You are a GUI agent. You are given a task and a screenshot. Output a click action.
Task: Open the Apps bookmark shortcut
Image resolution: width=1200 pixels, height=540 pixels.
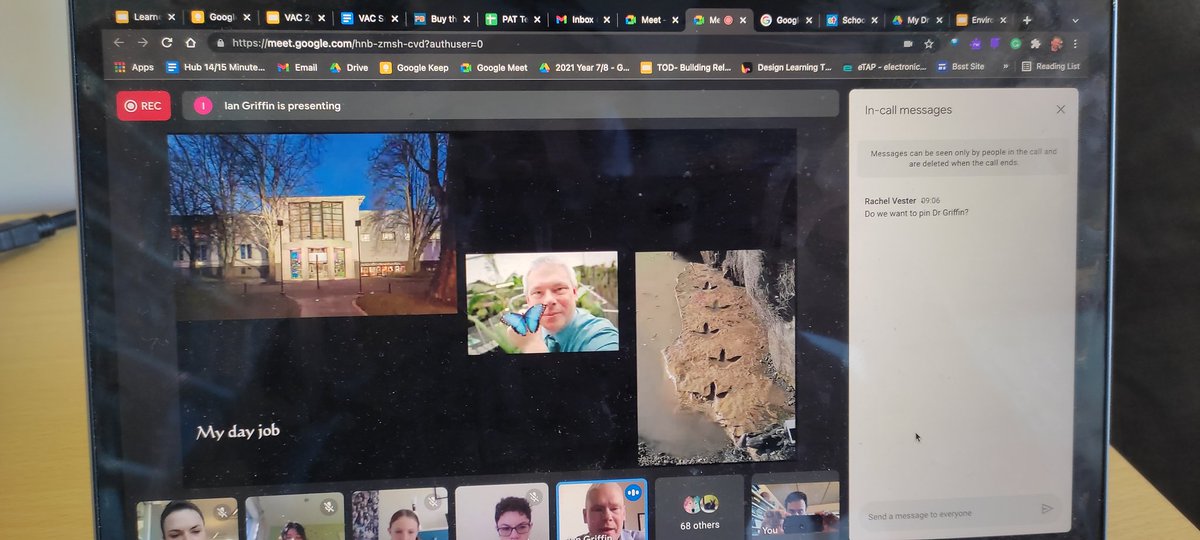(134, 67)
